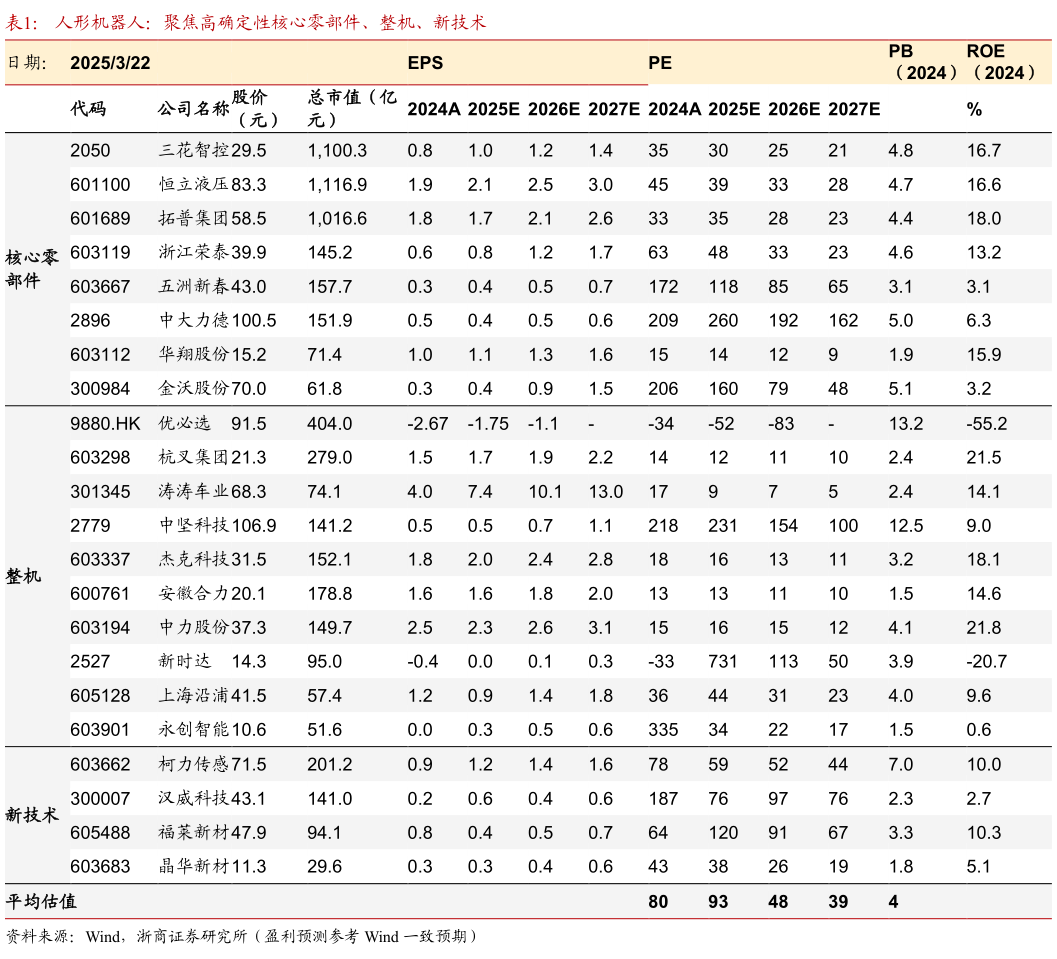Image resolution: width=1057 pixels, height=959 pixels.
Task: Select stock code 2050
Action: (90, 150)
